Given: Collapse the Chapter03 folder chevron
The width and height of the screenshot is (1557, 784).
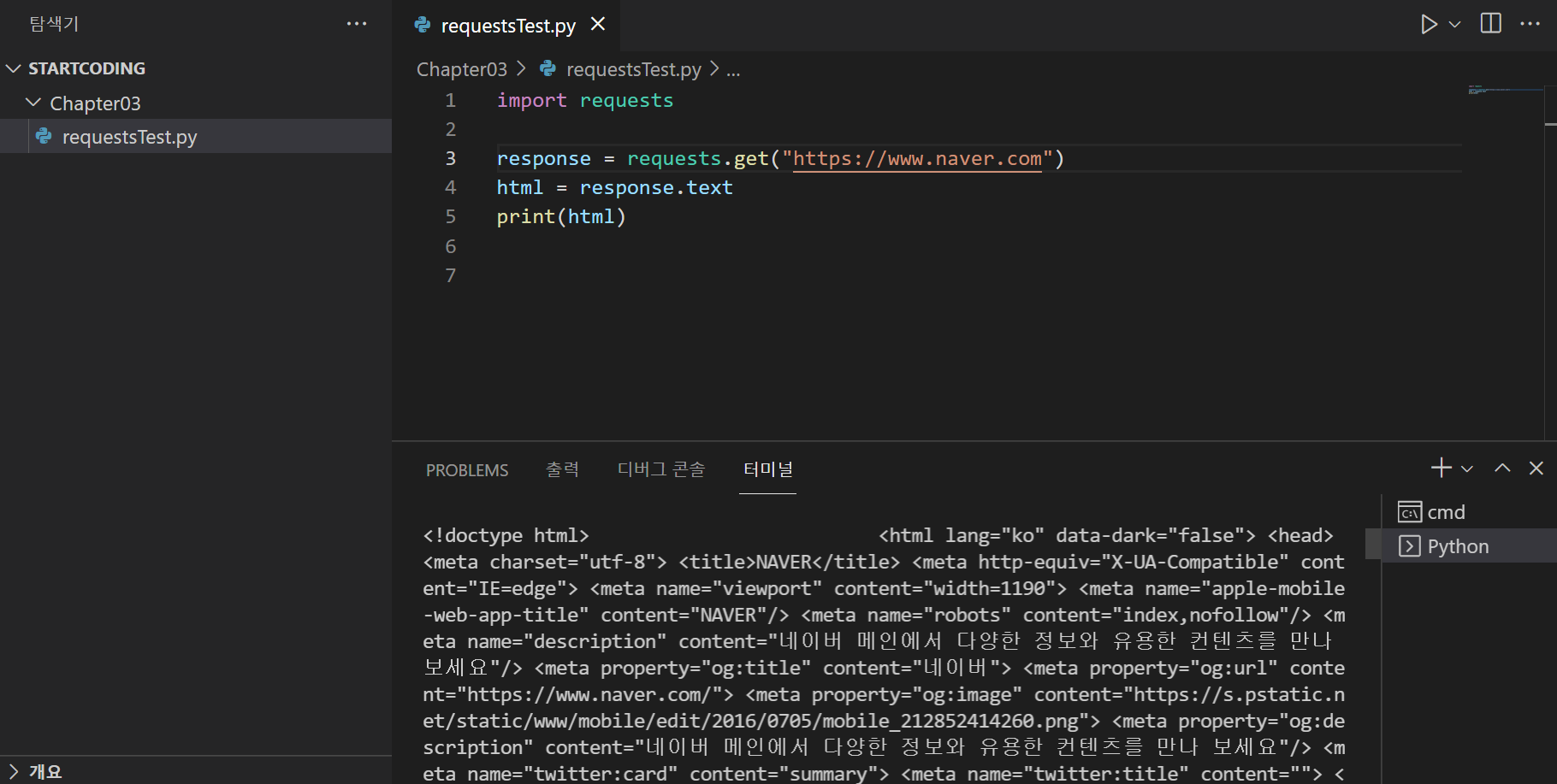Looking at the screenshot, I should click(x=33, y=103).
